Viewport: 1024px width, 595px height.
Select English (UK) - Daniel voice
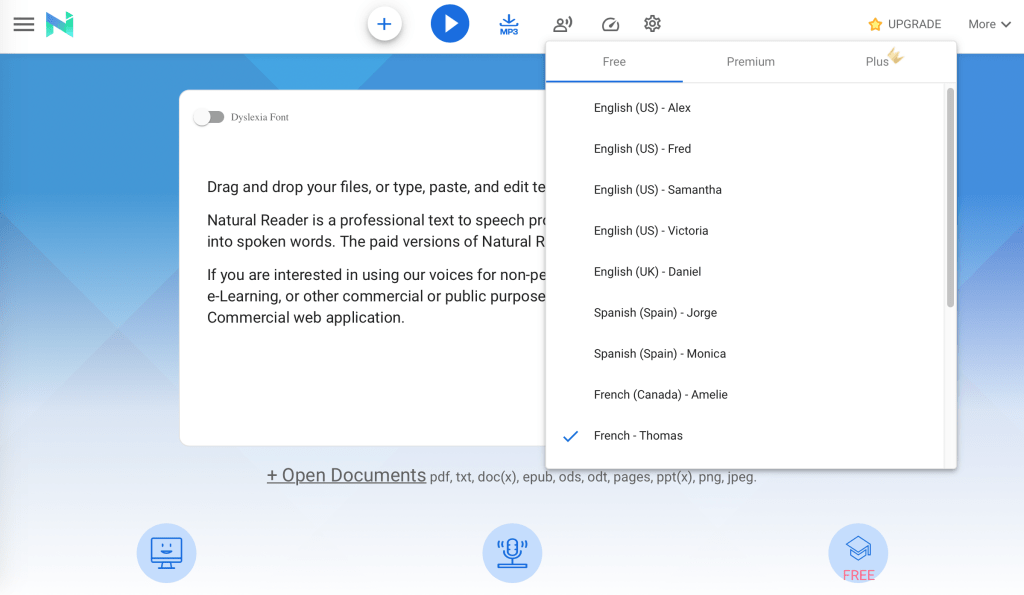[647, 272]
